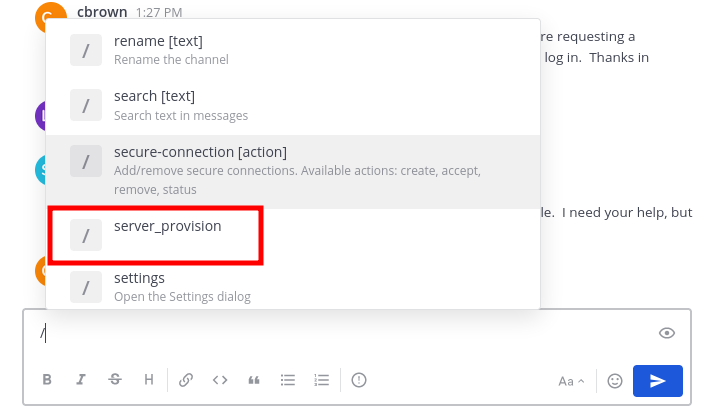Apply strikethrough formatting
Viewport: 705px width, 416px height.
115,380
